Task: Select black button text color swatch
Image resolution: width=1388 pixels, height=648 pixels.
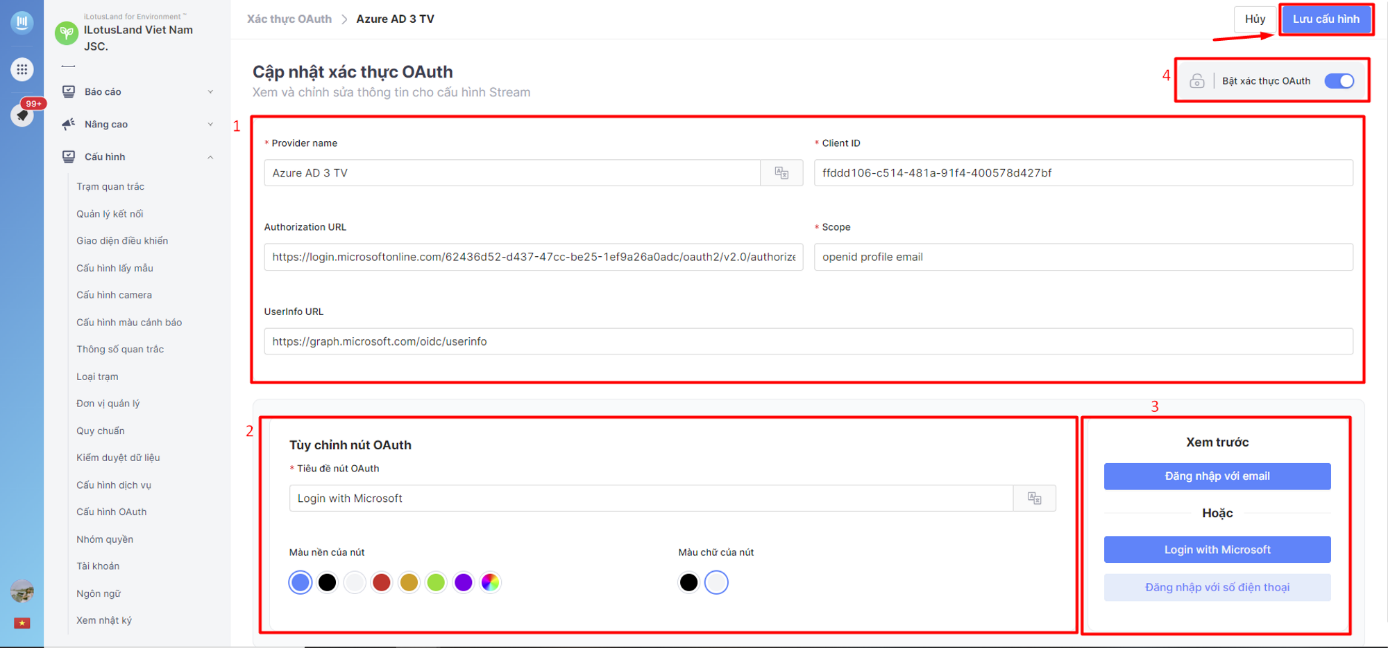Action: [688, 582]
